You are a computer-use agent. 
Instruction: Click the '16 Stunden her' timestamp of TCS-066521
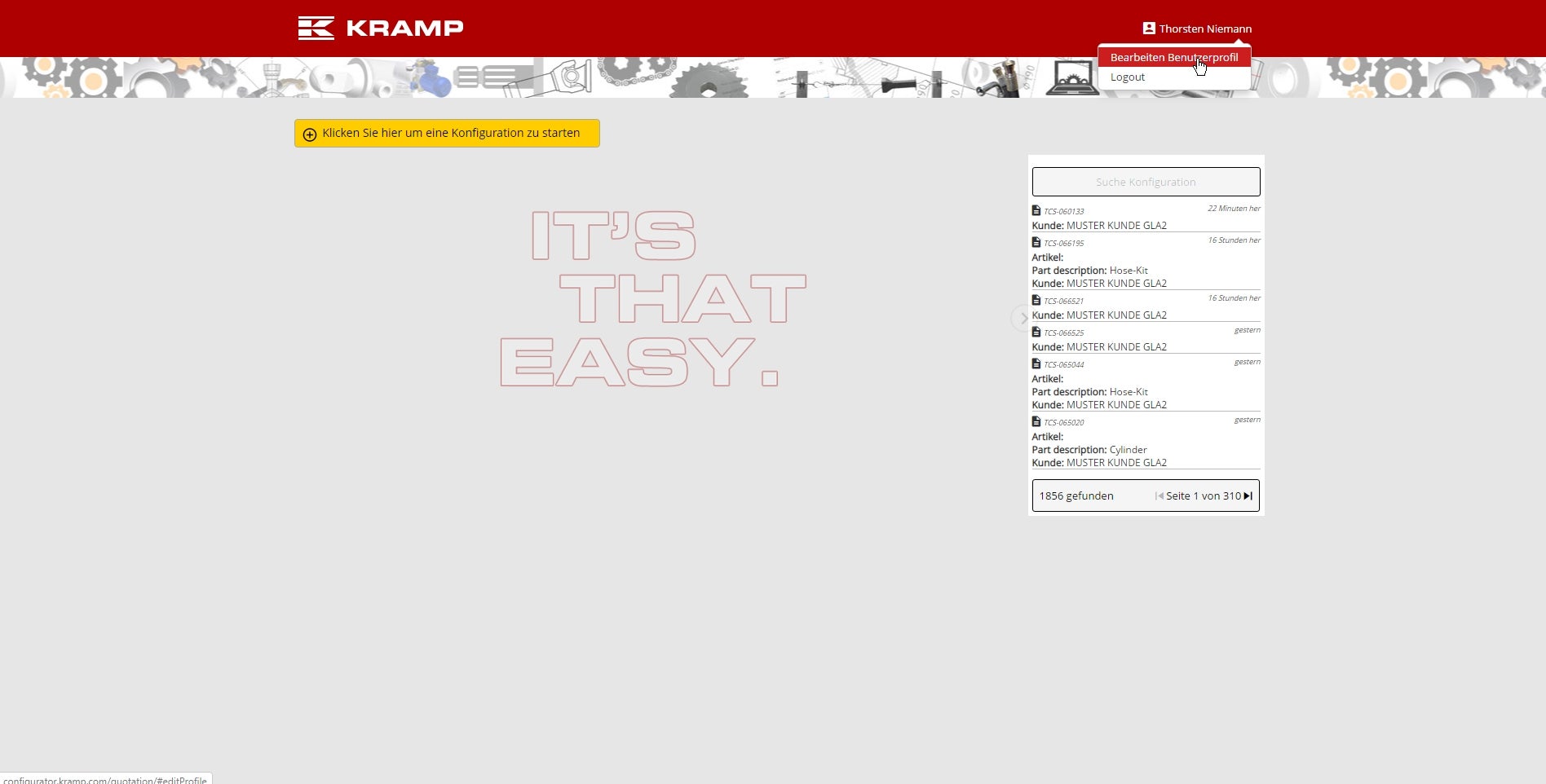(1234, 298)
